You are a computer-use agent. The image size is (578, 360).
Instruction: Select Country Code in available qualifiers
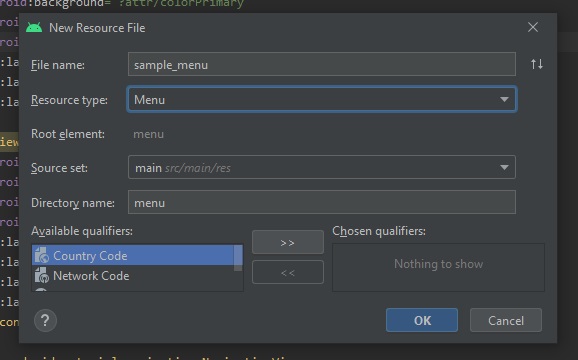point(133,255)
